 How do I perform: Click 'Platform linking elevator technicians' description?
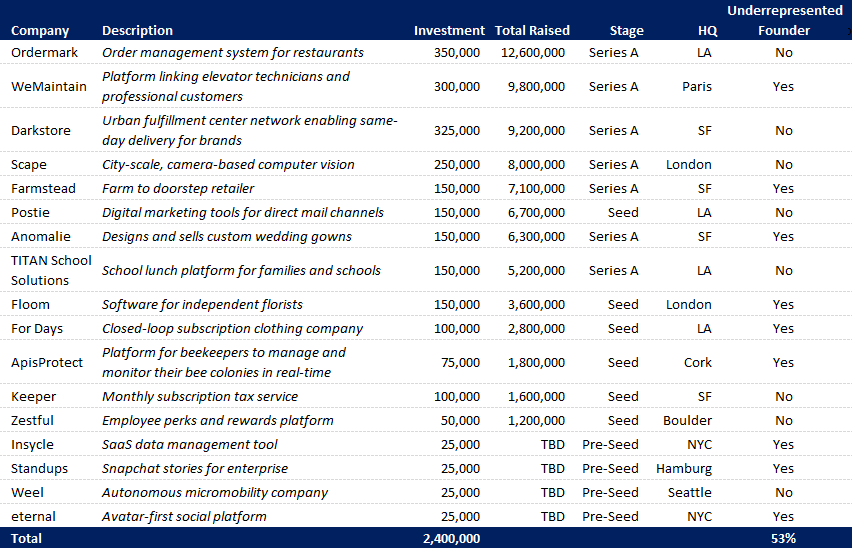pyautogui.click(x=226, y=86)
